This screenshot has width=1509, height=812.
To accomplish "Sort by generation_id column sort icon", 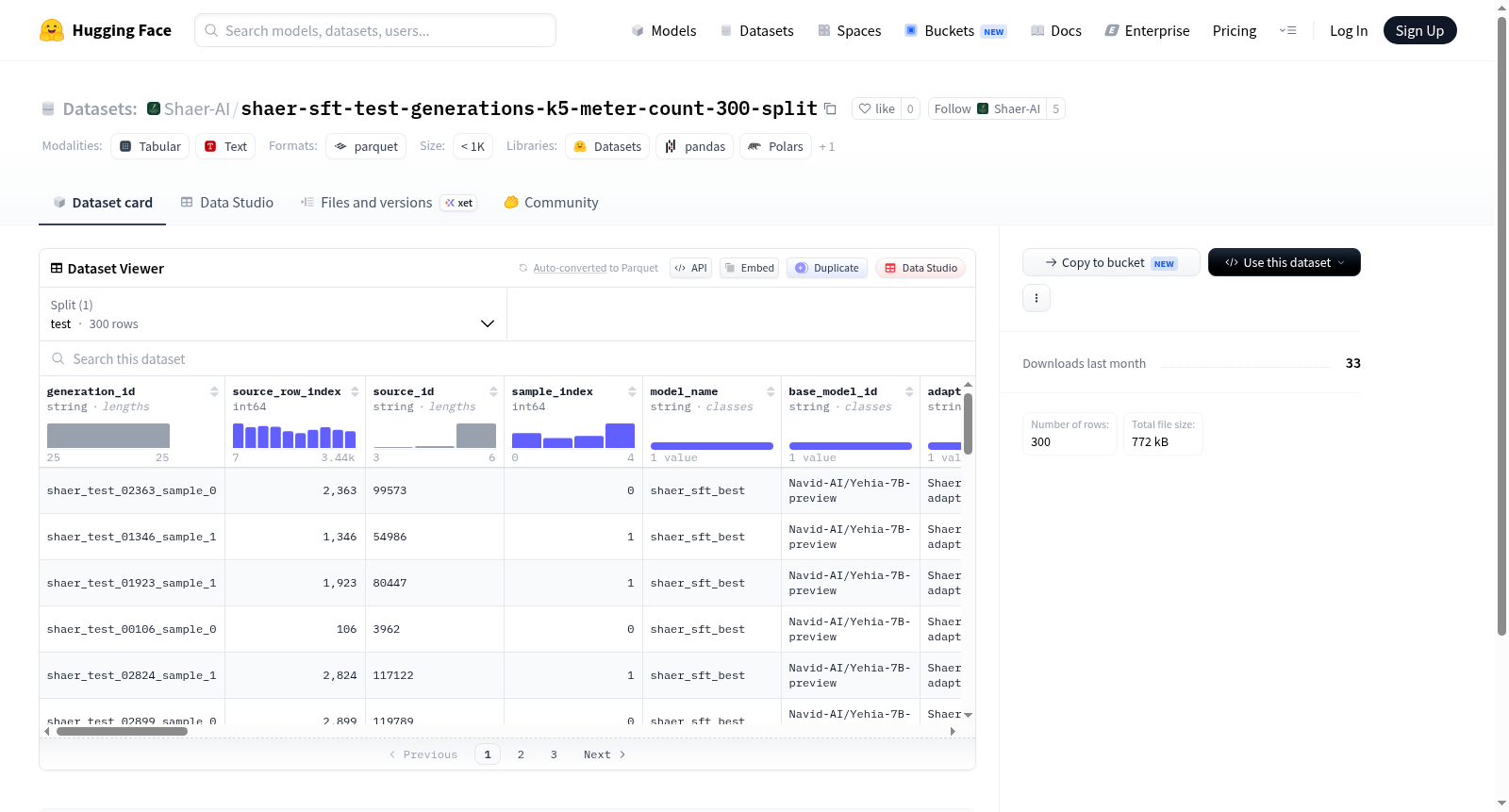I will click(214, 391).
